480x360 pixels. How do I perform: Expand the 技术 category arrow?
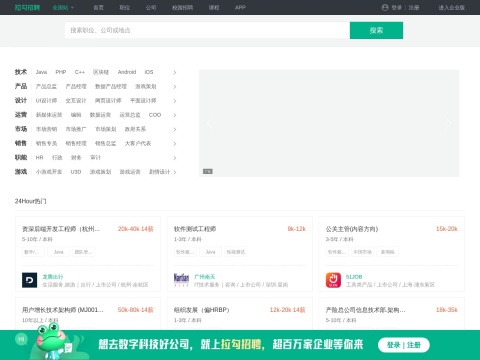tap(175, 72)
